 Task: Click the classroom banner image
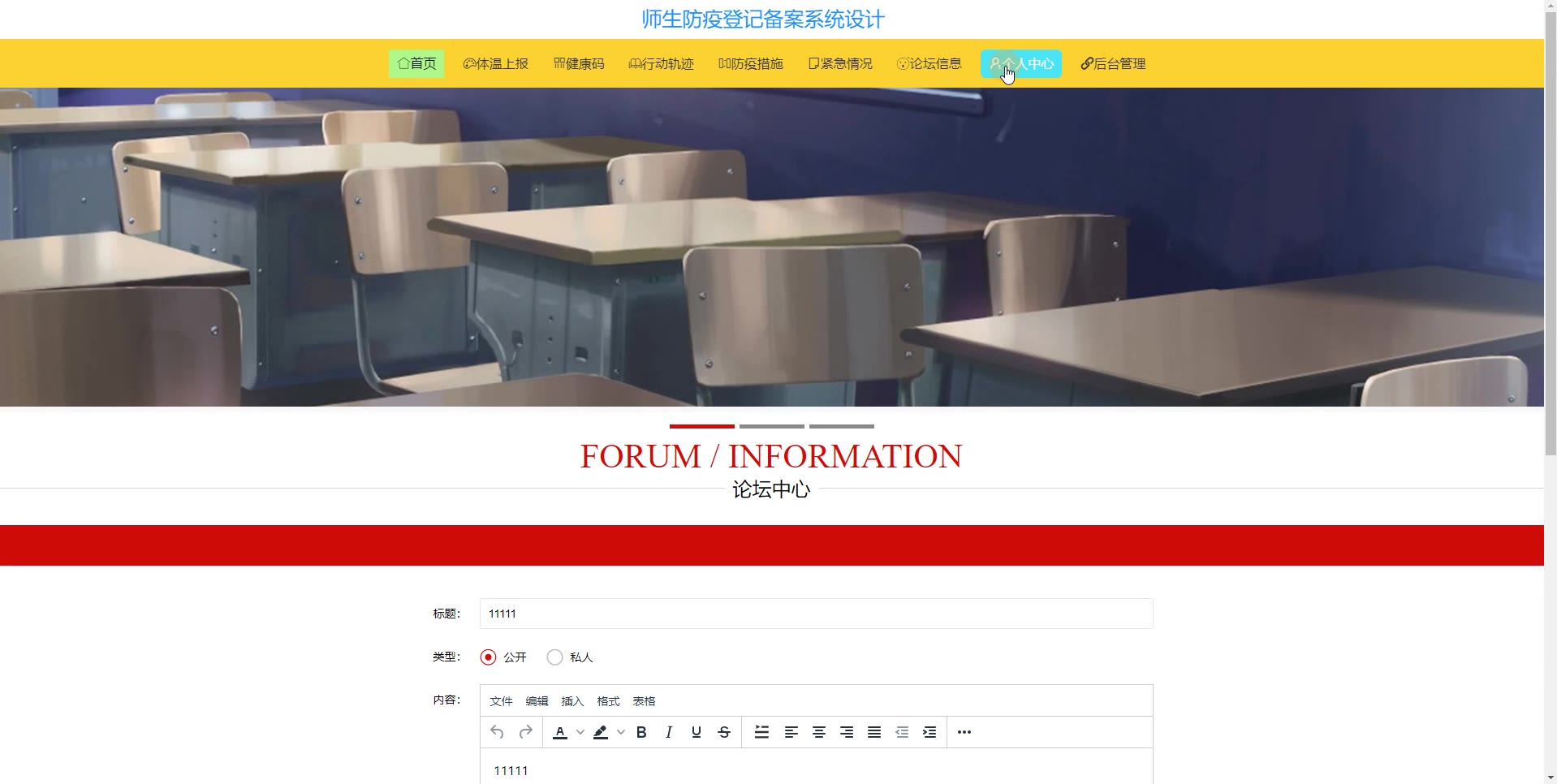click(x=772, y=247)
